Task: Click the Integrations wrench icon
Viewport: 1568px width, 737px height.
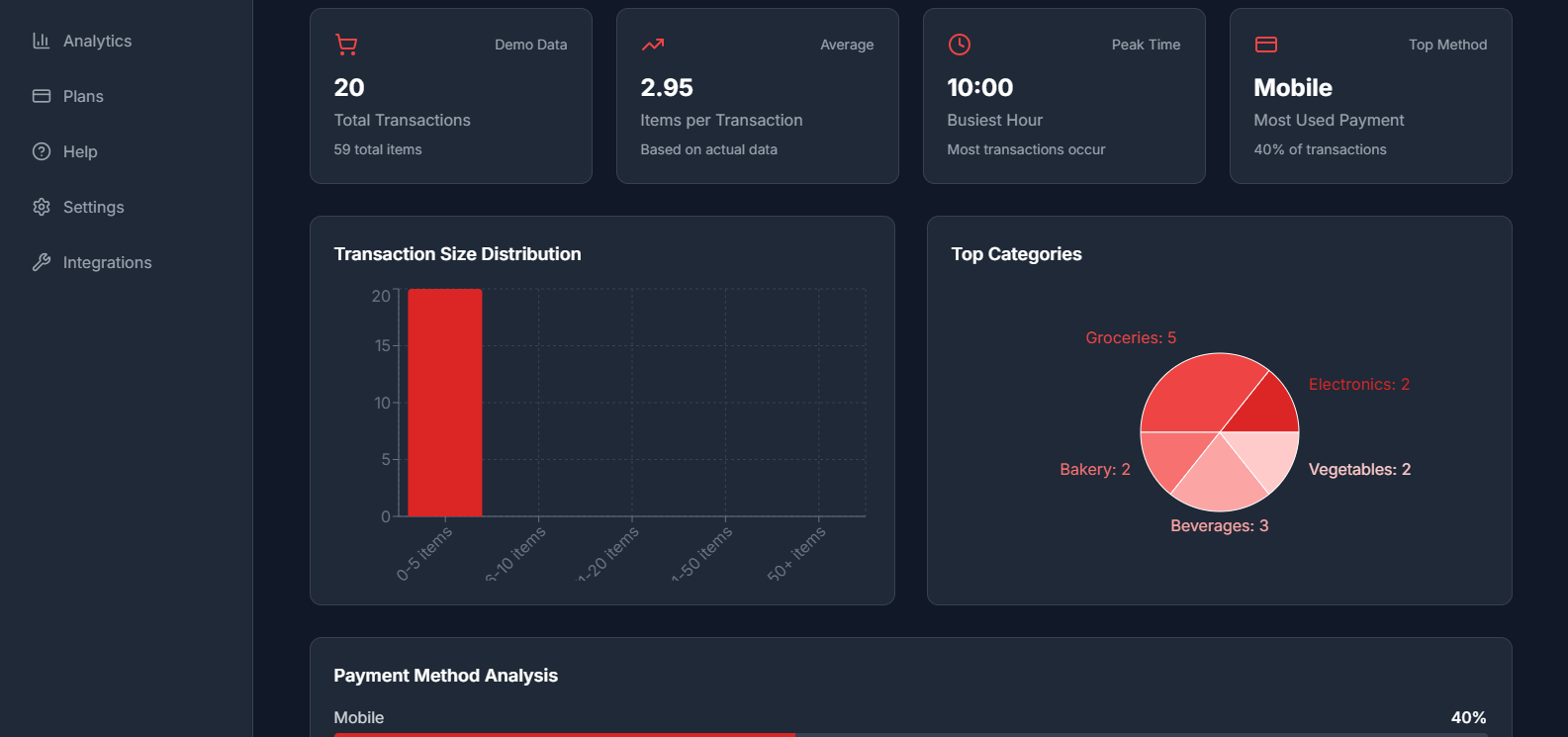Action: 42,262
